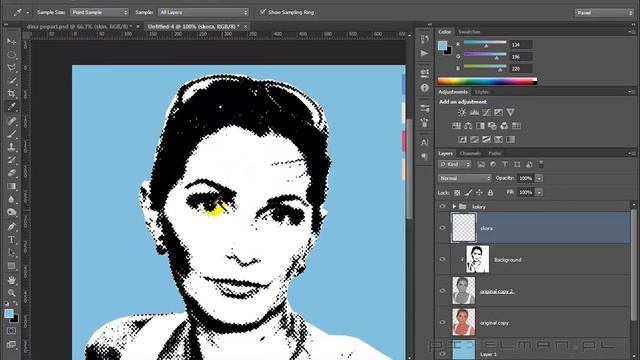Pick a color from spectrum ramp
Viewport: 640px width, 360px height.
pos(487,81)
